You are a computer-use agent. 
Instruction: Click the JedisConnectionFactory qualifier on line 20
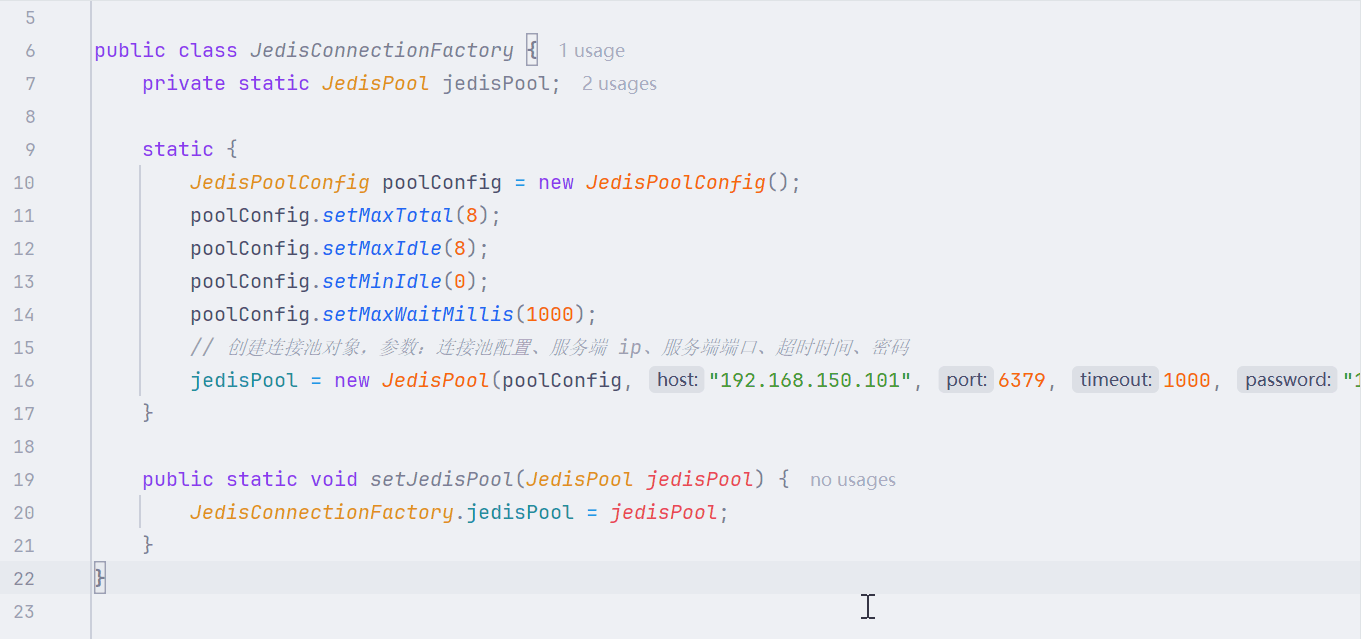tap(322, 513)
